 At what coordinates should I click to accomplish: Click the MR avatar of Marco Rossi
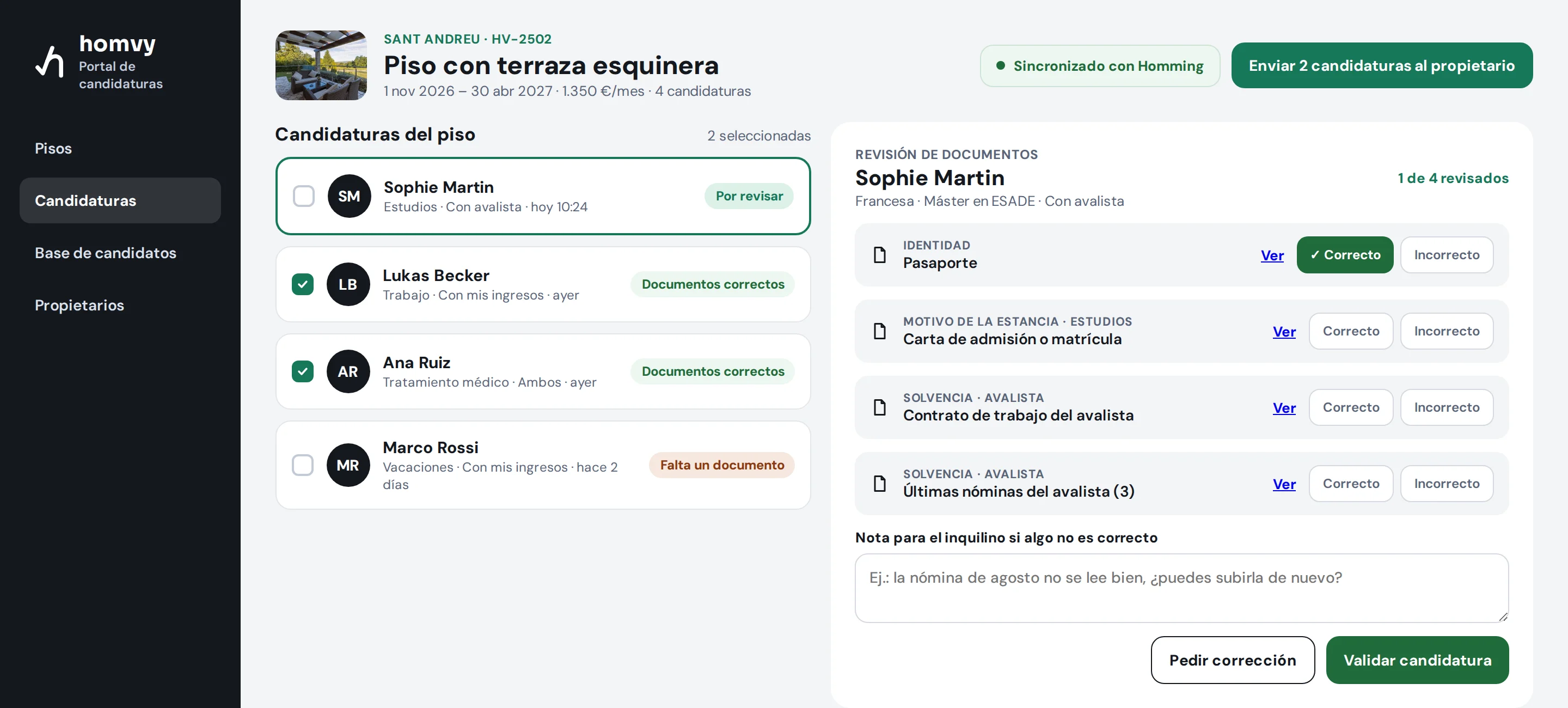[347, 465]
